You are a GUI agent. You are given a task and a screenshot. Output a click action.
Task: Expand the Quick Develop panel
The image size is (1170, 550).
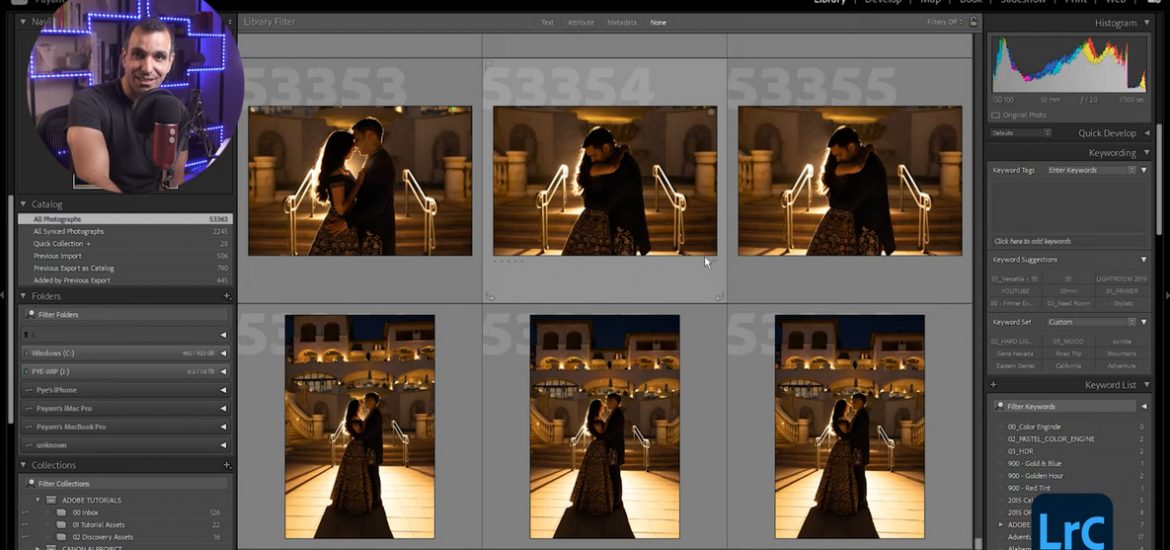coord(1147,133)
